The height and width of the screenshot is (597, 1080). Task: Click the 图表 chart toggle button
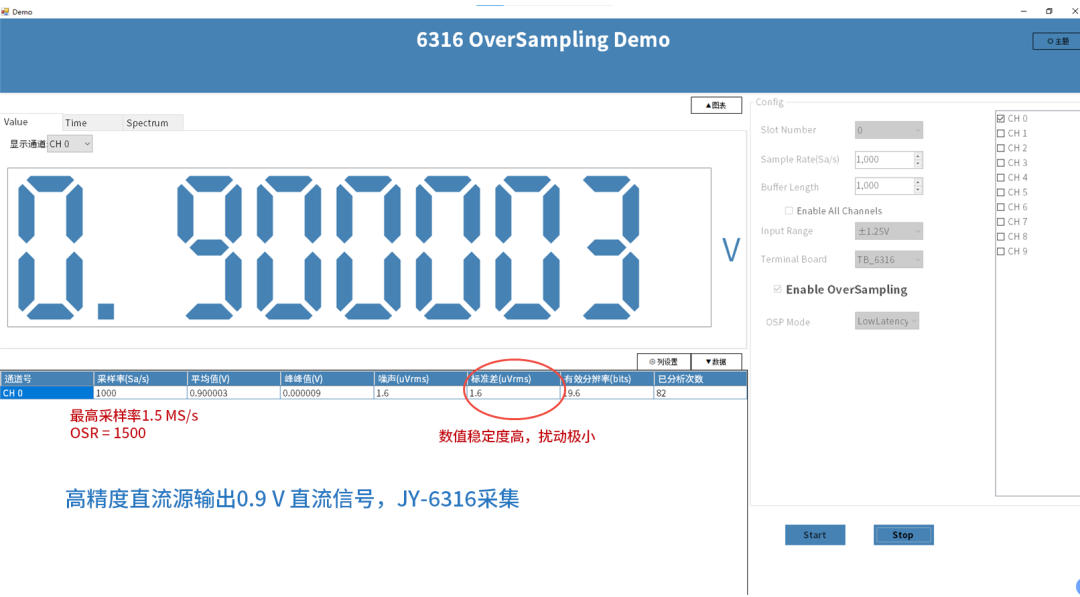point(715,104)
